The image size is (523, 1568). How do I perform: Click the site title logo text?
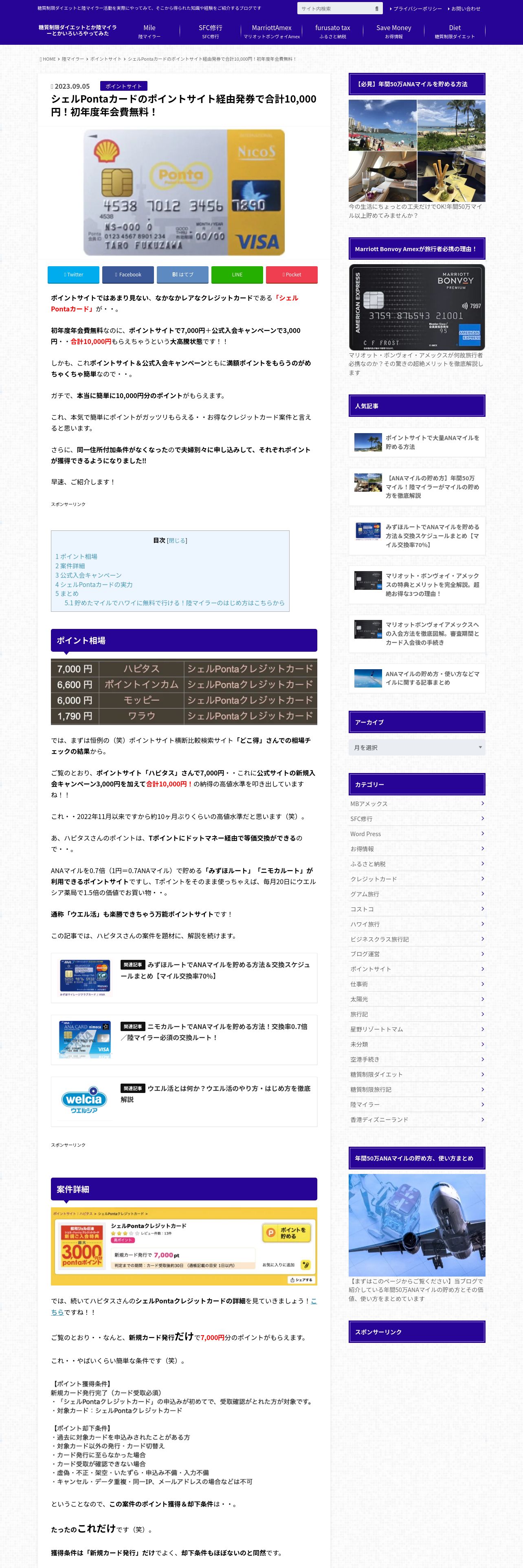tap(77, 31)
